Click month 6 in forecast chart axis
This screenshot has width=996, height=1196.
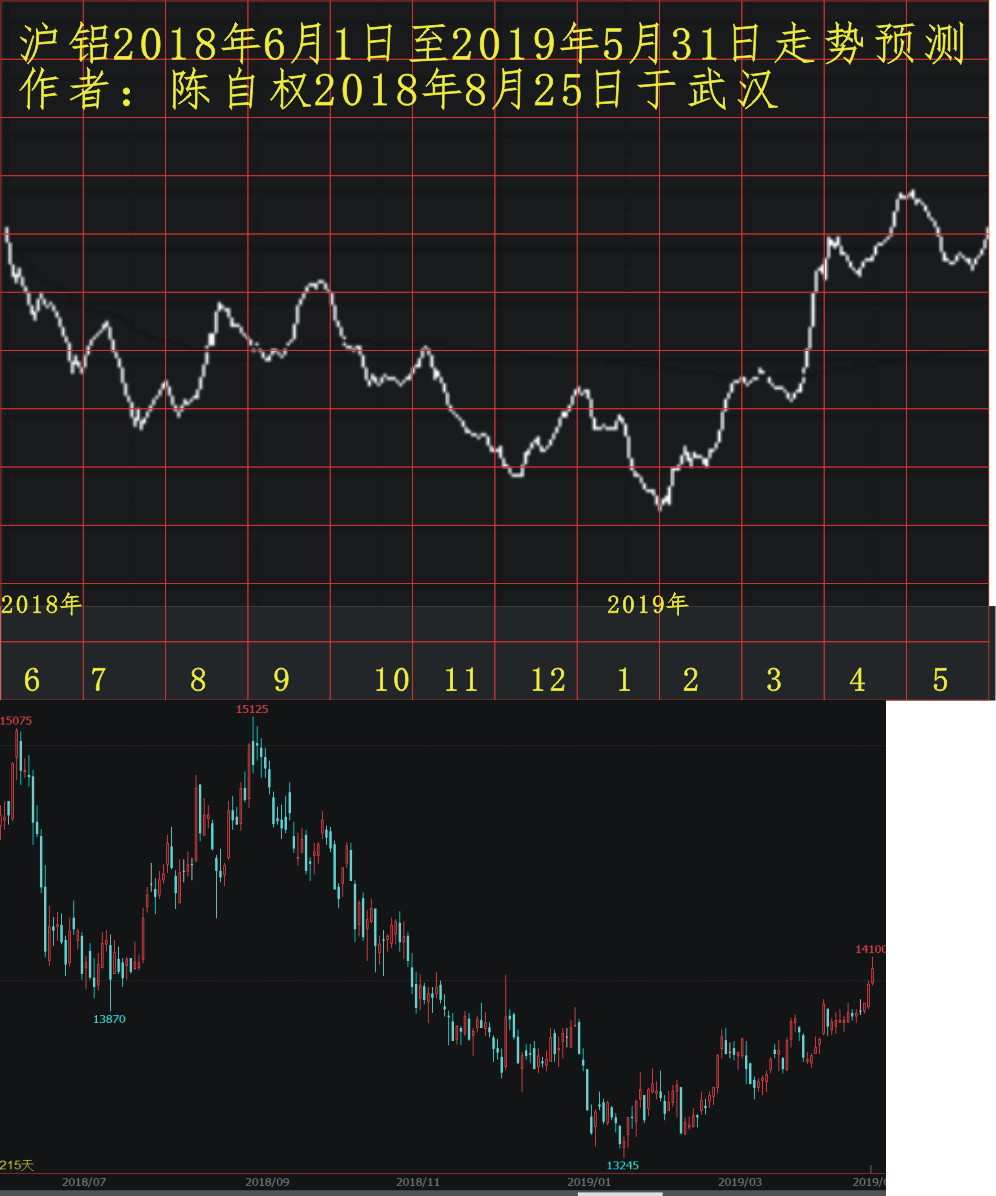click(32, 680)
